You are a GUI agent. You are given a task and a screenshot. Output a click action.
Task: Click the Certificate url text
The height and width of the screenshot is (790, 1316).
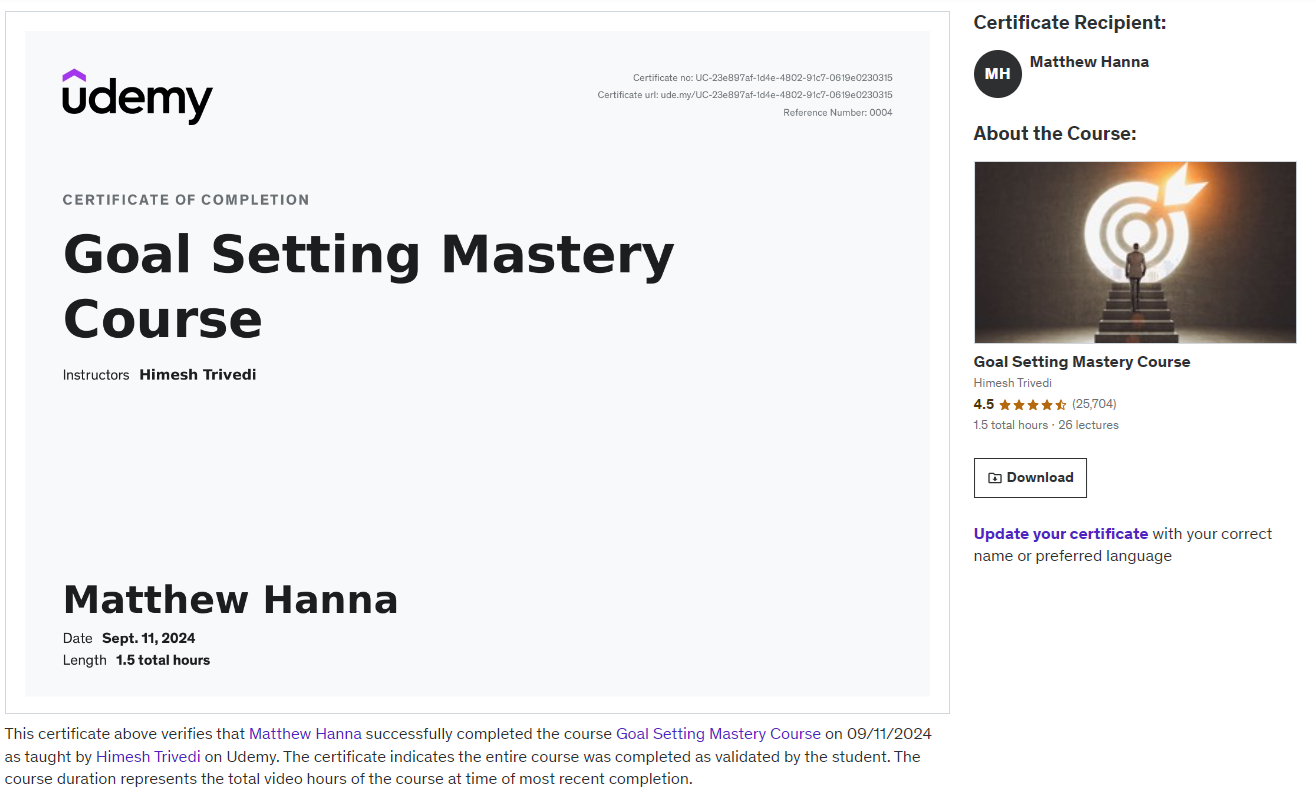tap(745, 95)
